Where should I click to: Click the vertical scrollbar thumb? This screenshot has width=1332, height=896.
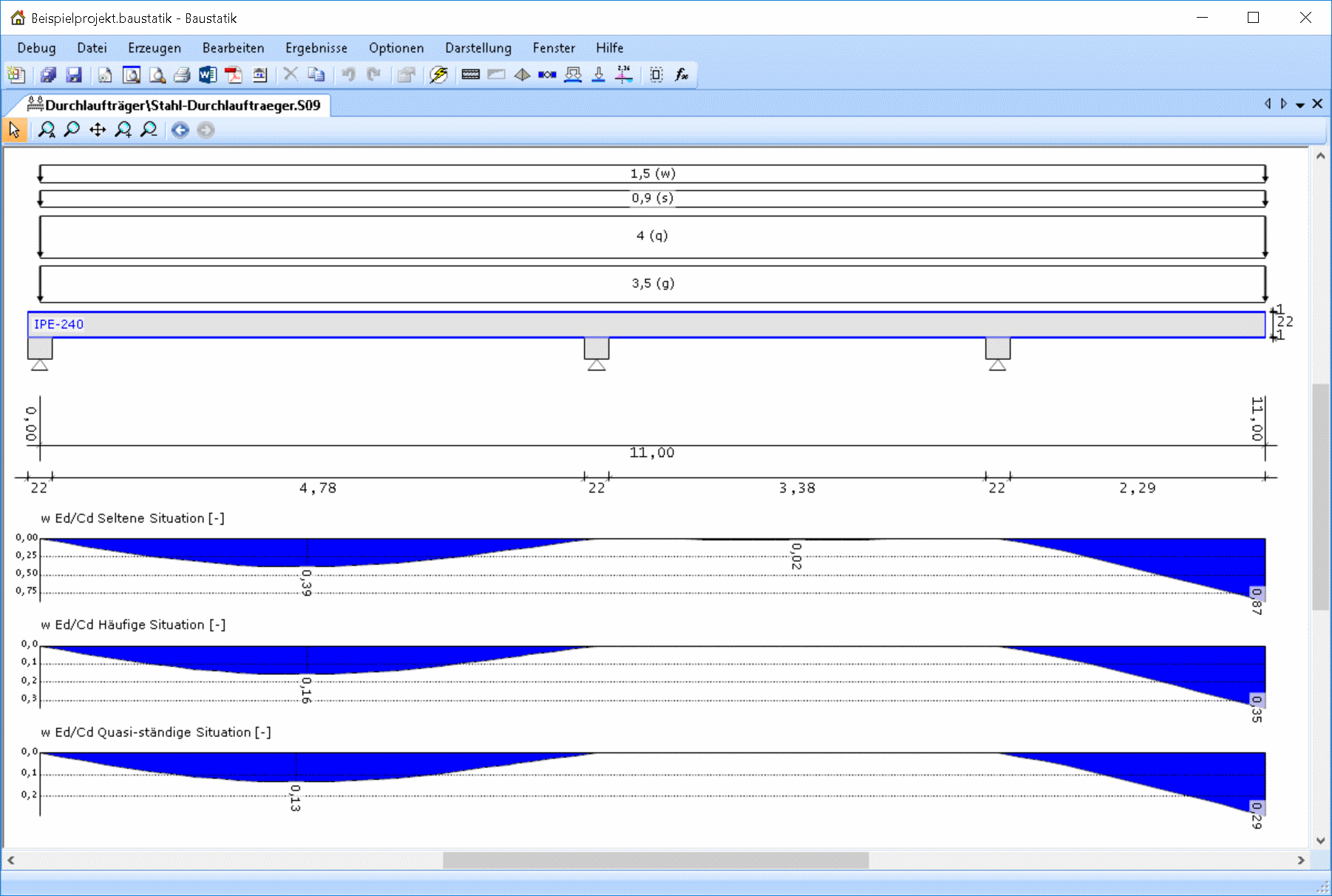pos(1320,497)
